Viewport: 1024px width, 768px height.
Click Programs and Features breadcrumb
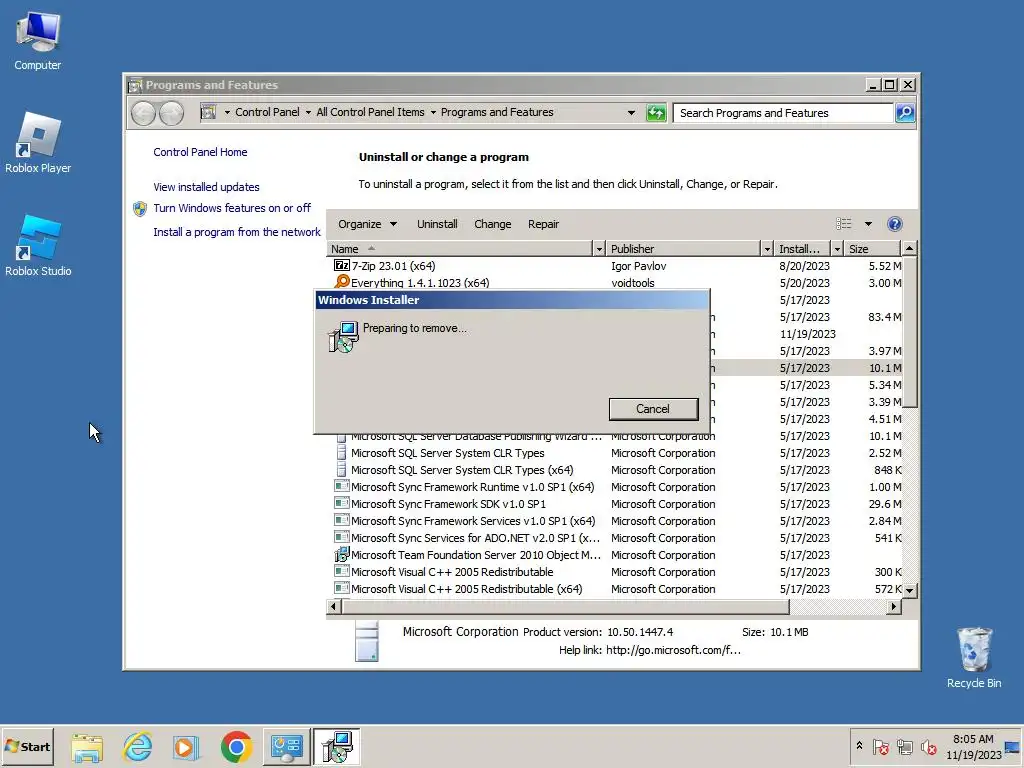(497, 112)
